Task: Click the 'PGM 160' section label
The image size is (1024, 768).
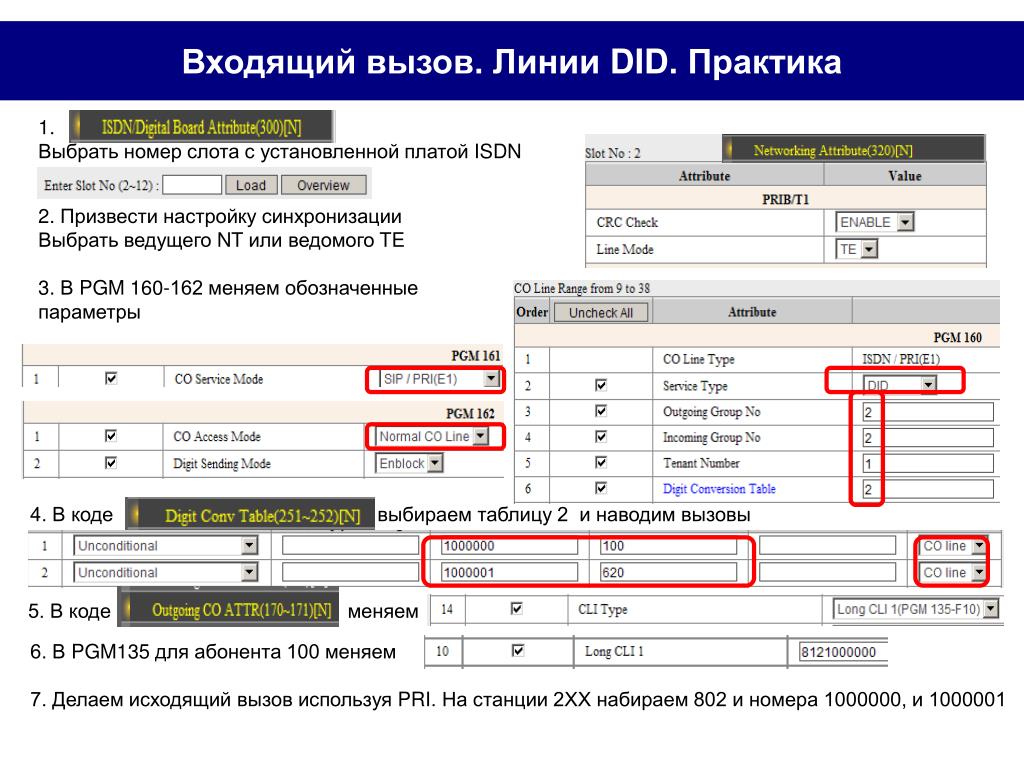Action: click(957, 338)
